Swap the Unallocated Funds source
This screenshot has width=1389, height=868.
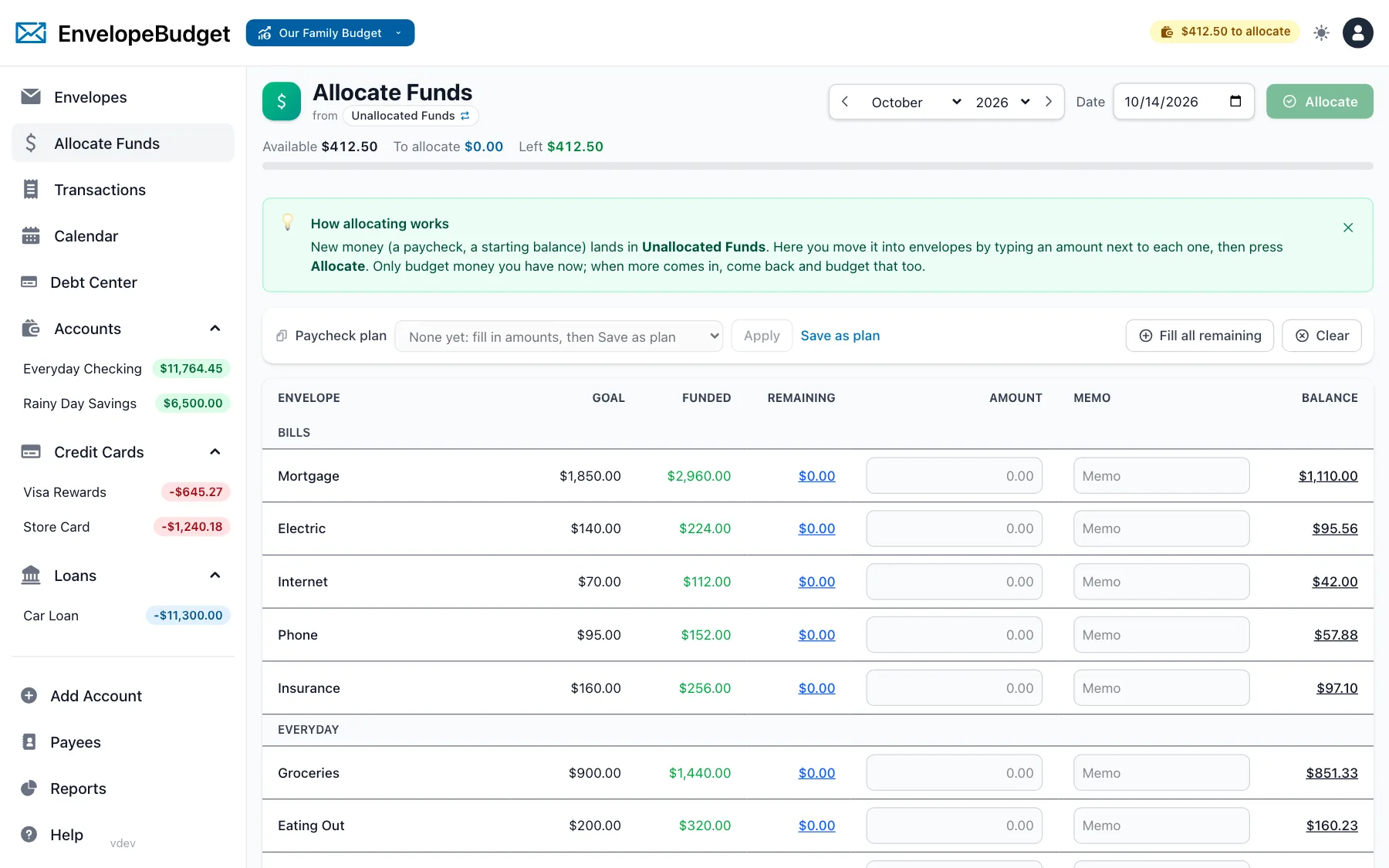tap(465, 116)
